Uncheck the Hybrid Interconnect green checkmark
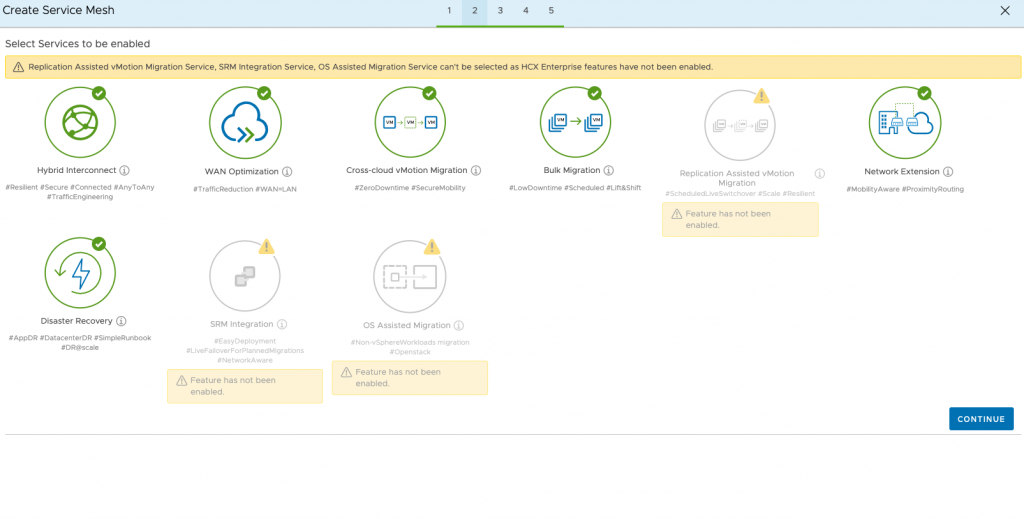The width and height of the screenshot is (1024, 519). click(99, 93)
